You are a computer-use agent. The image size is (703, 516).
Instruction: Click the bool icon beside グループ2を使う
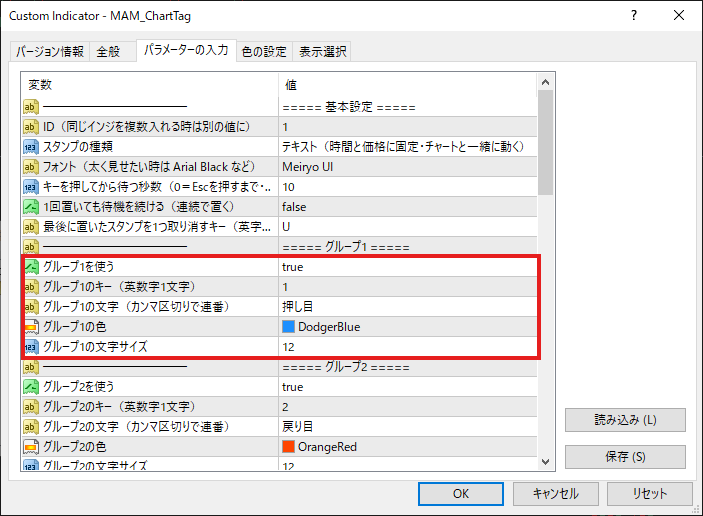pos(30,386)
